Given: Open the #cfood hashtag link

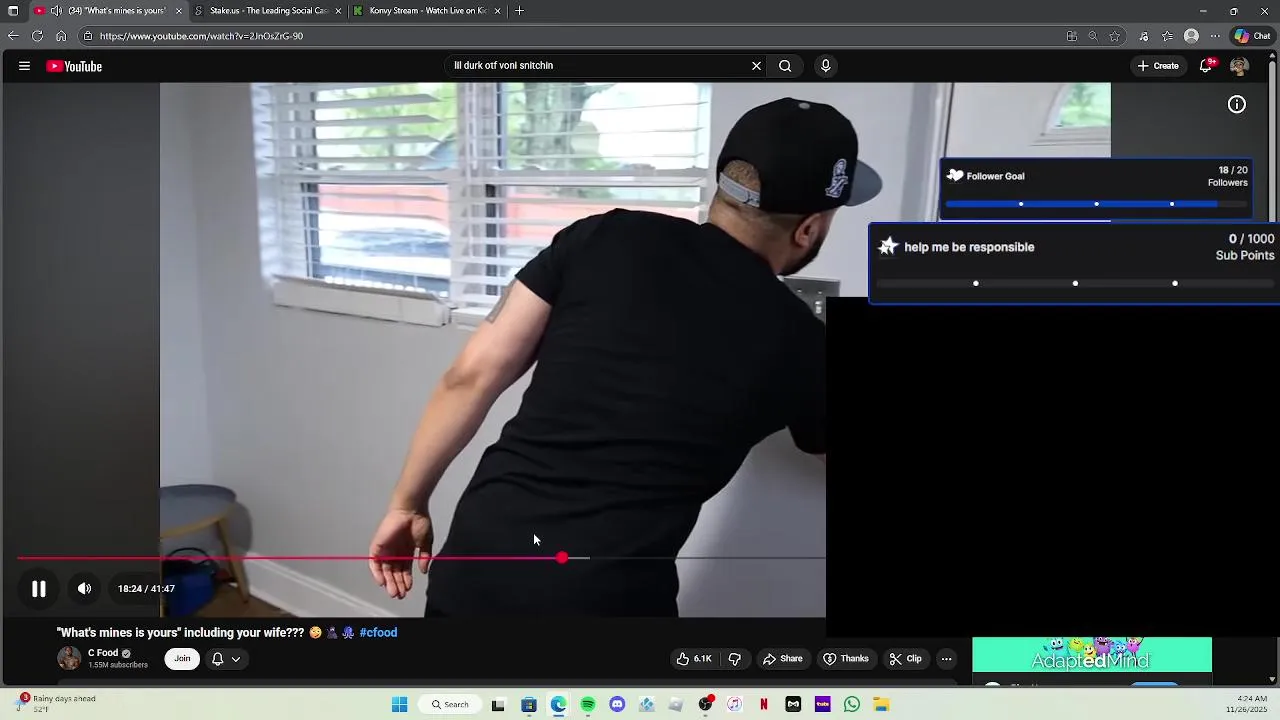Looking at the screenshot, I should point(378,632).
